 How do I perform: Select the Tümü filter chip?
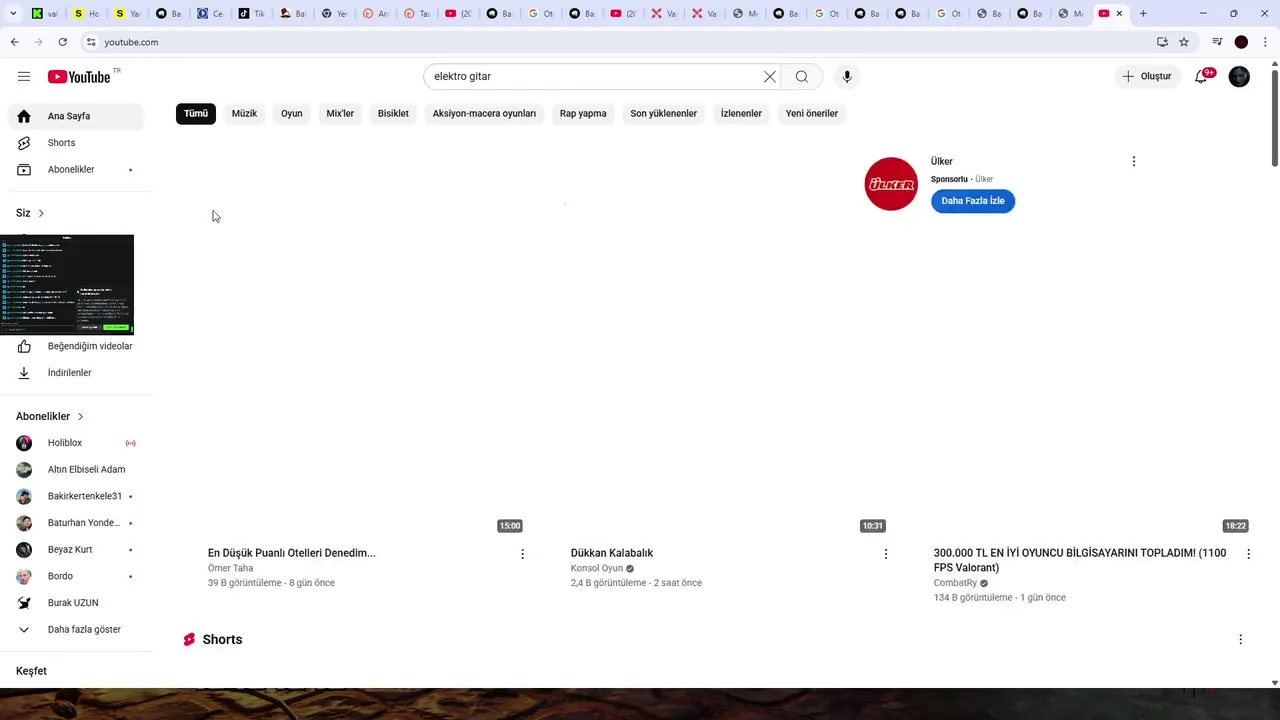196,114
